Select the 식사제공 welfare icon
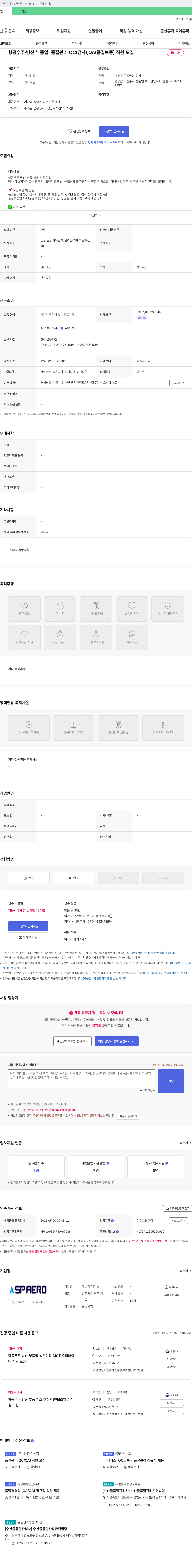The image size is (192, 1568). pyautogui.click(x=132, y=637)
